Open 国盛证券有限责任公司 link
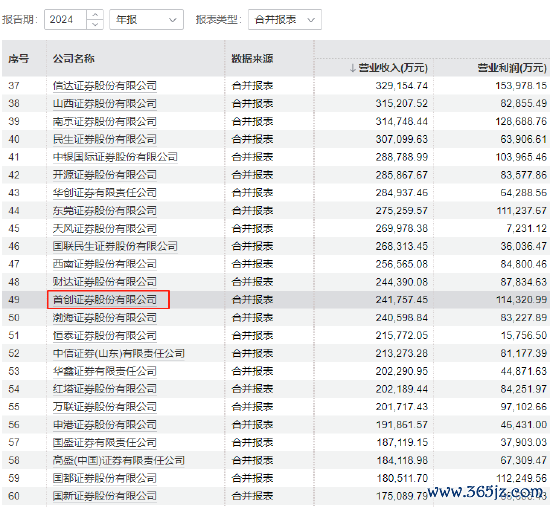This screenshot has width=550, height=507. pyautogui.click(x=105, y=442)
